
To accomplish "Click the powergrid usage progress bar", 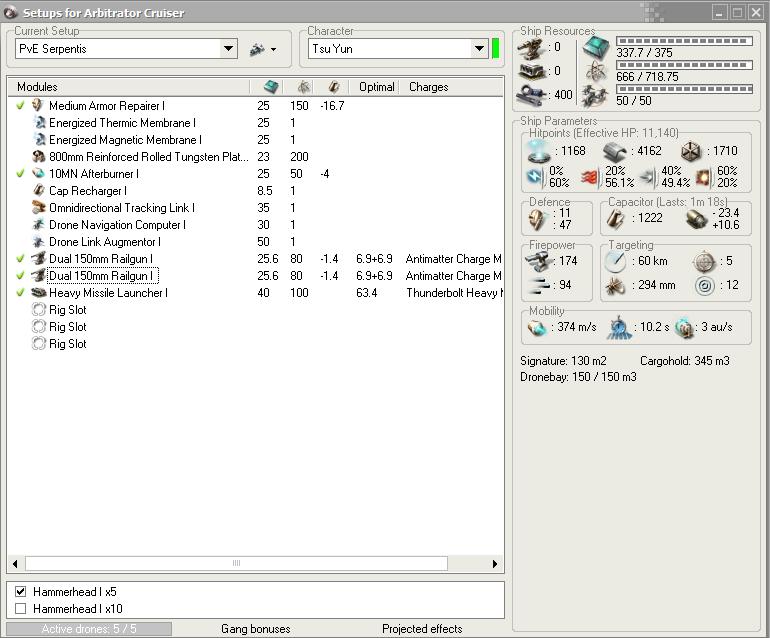I will [685, 65].
